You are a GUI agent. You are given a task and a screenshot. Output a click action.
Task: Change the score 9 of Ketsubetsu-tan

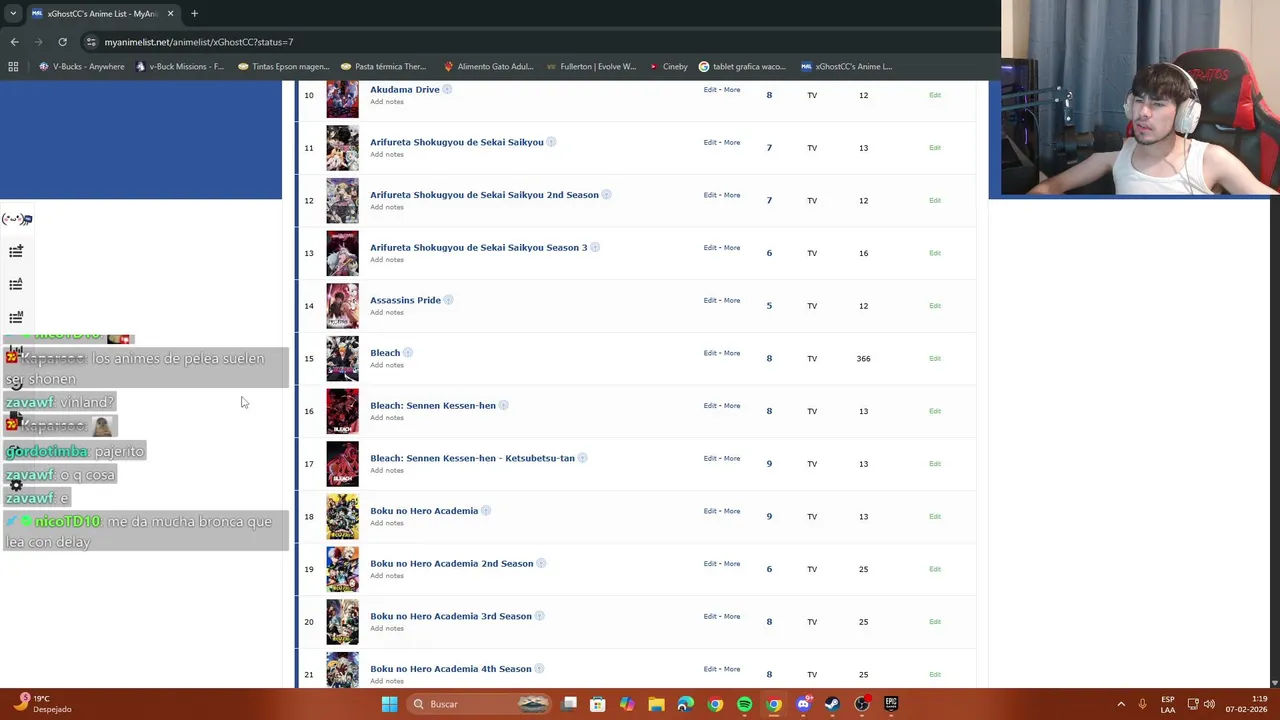click(769, 464)
